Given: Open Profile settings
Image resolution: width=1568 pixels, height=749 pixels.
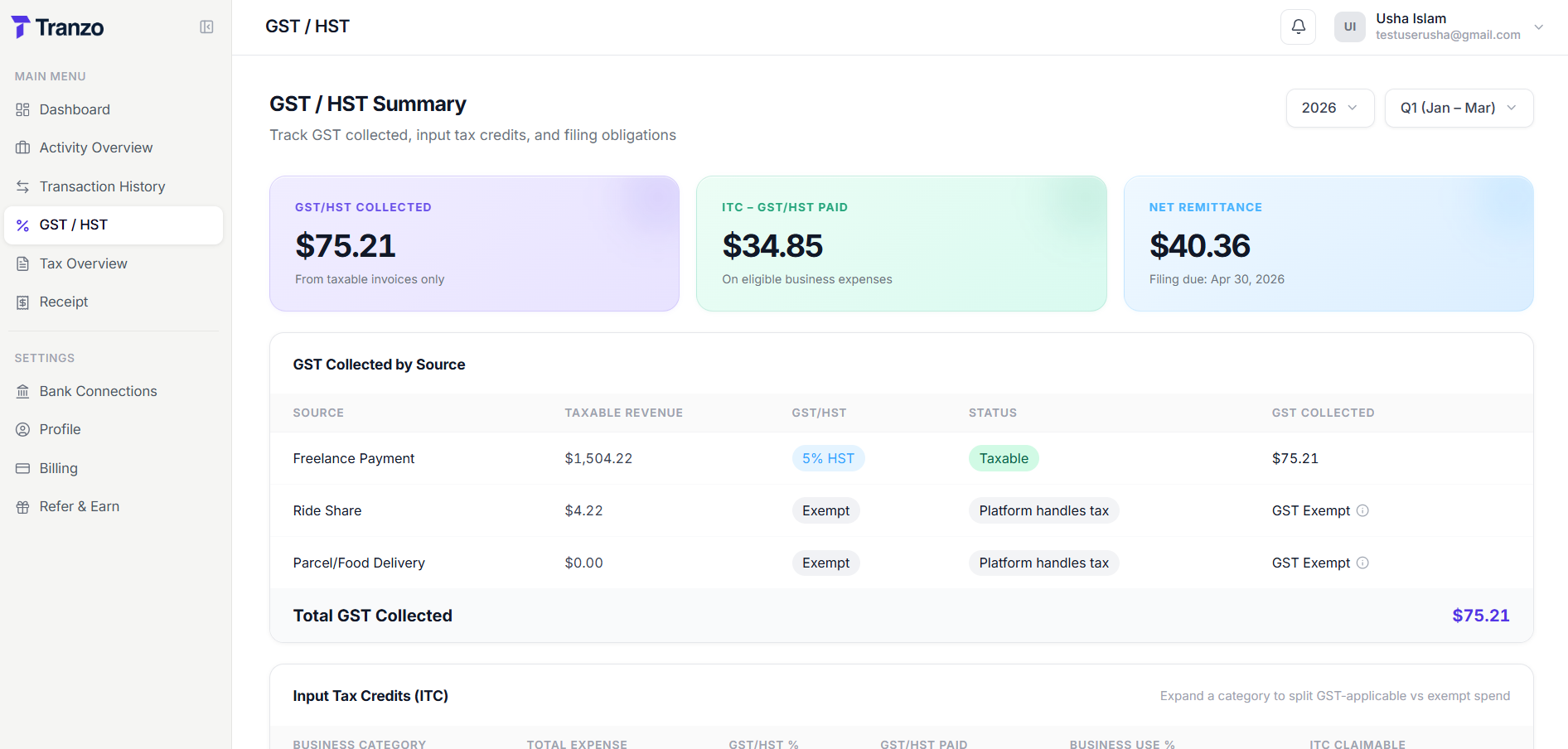Looking at the screenshot, I should 114,429.
